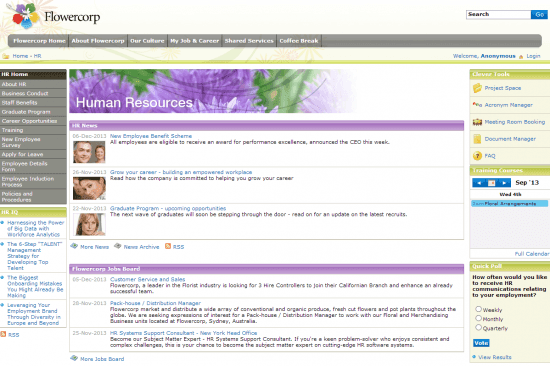Open Career Opportunities sidebar item
This screenshot has width=550, height=366.
click(33, 121)
